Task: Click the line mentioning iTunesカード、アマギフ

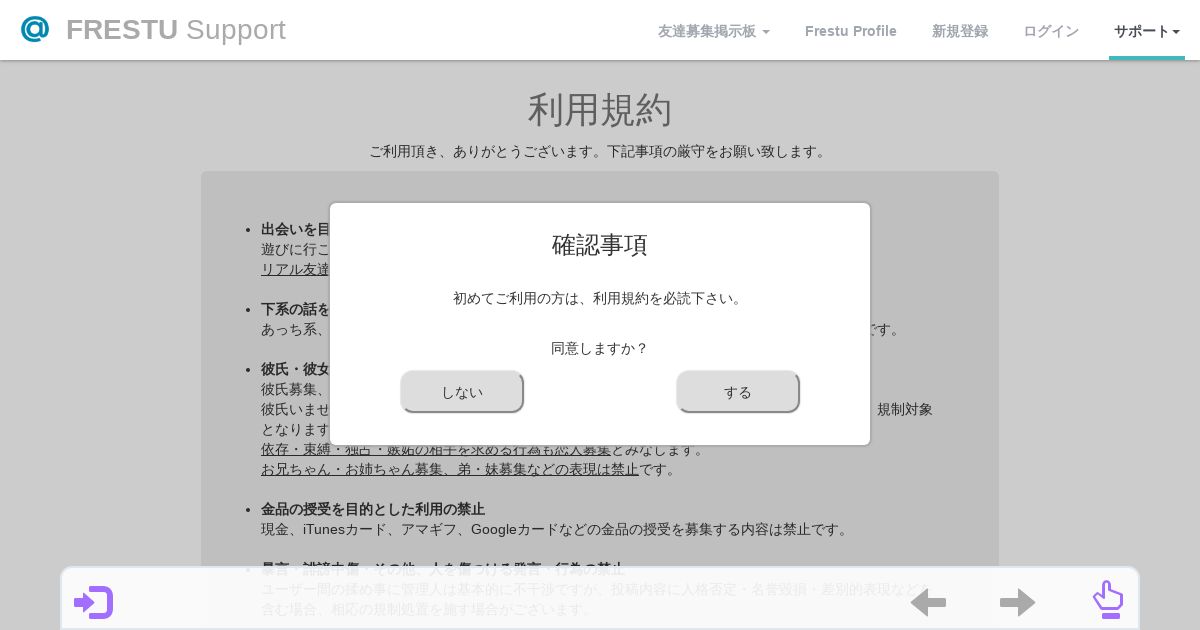Action: (x=556, y=529)
